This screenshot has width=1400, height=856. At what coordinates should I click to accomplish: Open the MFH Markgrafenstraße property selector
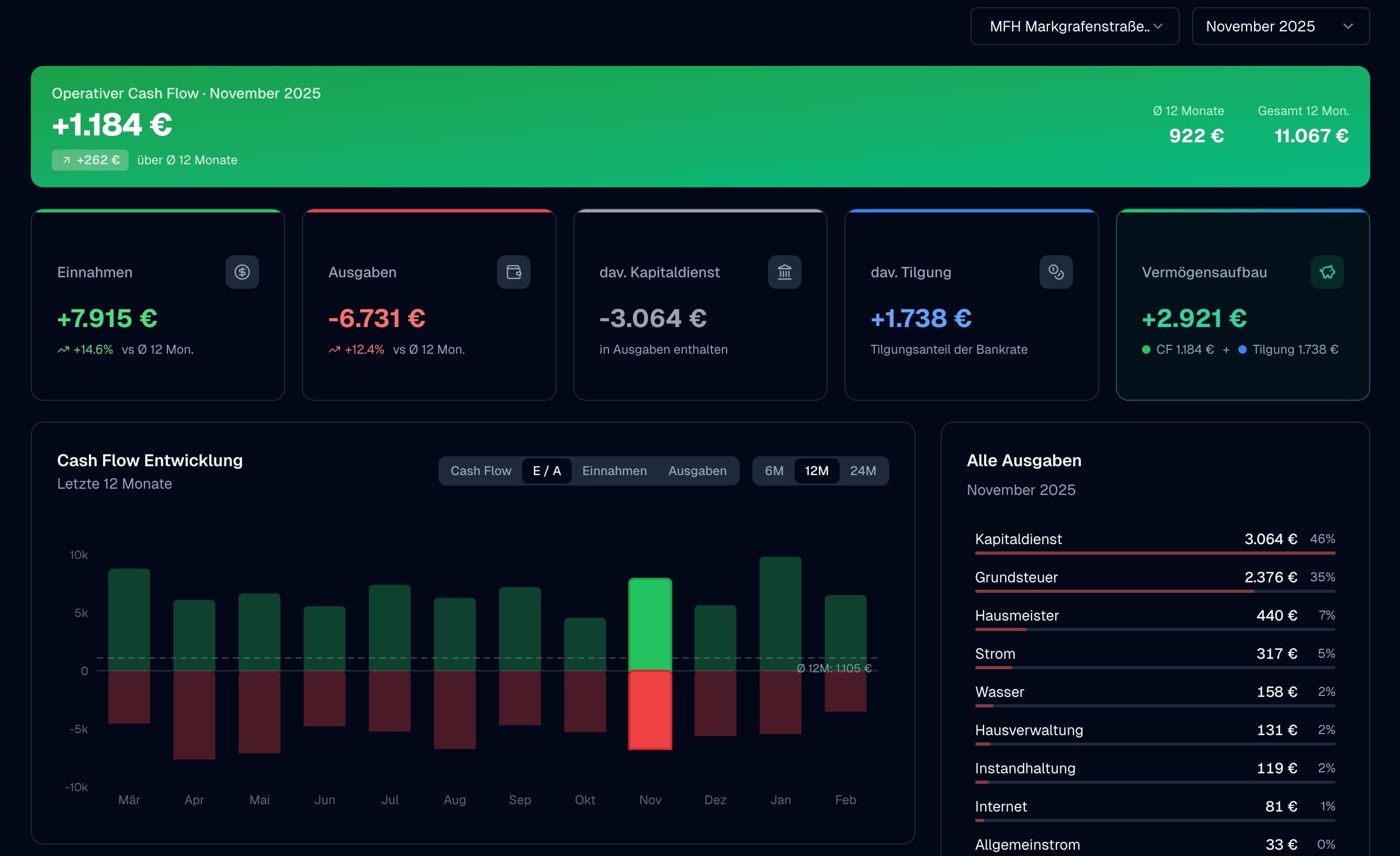point(1074,26)
